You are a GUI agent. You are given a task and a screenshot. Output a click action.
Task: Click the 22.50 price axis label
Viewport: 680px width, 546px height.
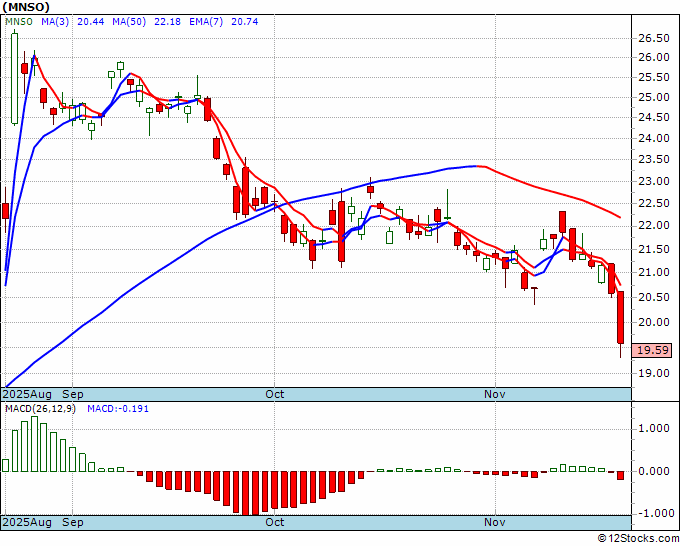(x=654, y=203)
